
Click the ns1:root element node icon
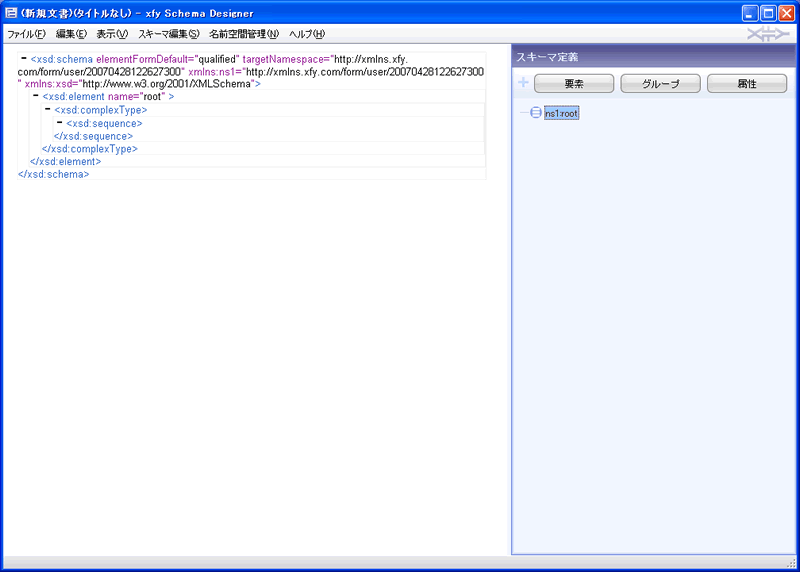pos(535,113)
